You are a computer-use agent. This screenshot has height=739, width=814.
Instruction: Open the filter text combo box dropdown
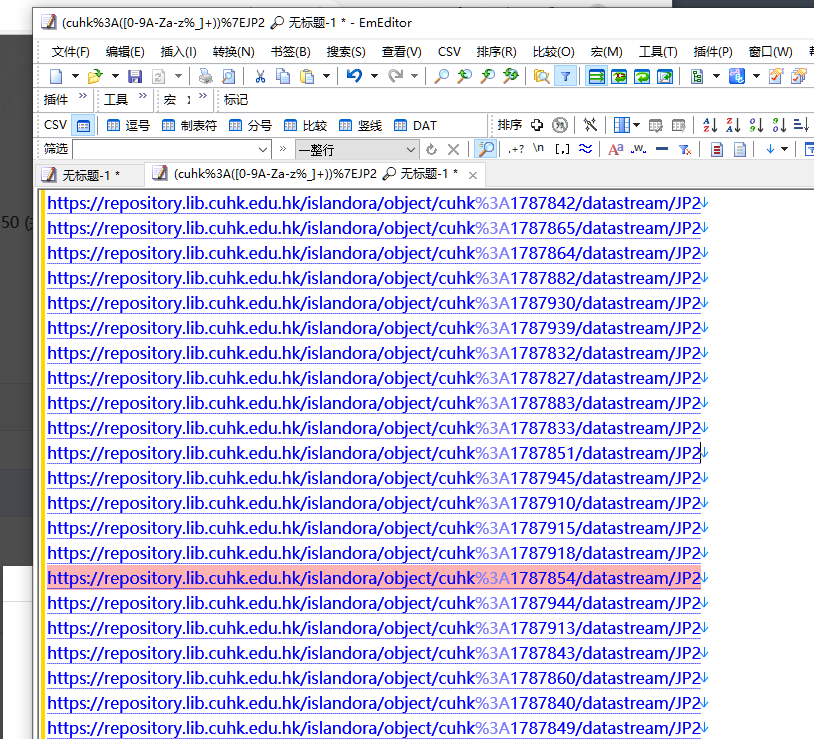pos(263,150)
